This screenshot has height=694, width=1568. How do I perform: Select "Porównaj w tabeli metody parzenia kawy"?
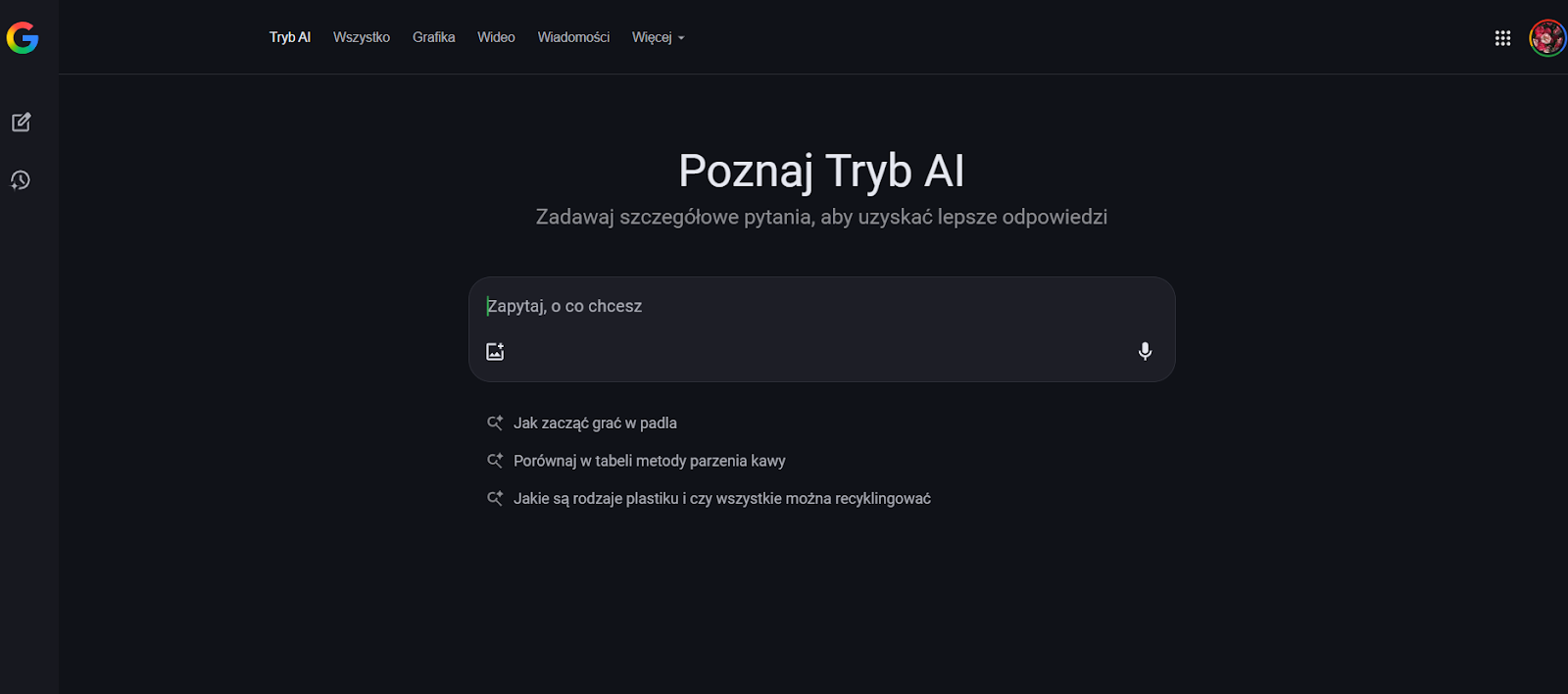(x=649, y=461)
